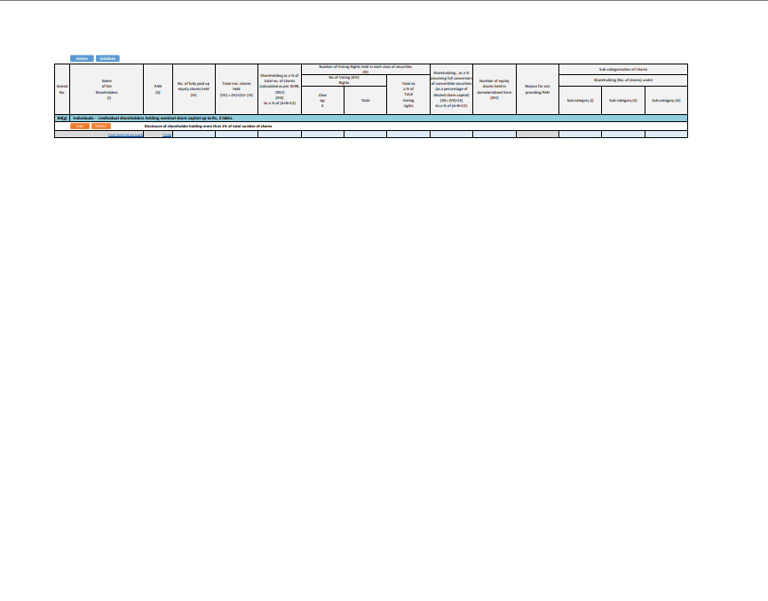Select 'Individuals - i.Individual shareholders' category row text
Image resolution: width=768 pixels, height=601 pixels.
pyautogui.click(x=153, y=118)
